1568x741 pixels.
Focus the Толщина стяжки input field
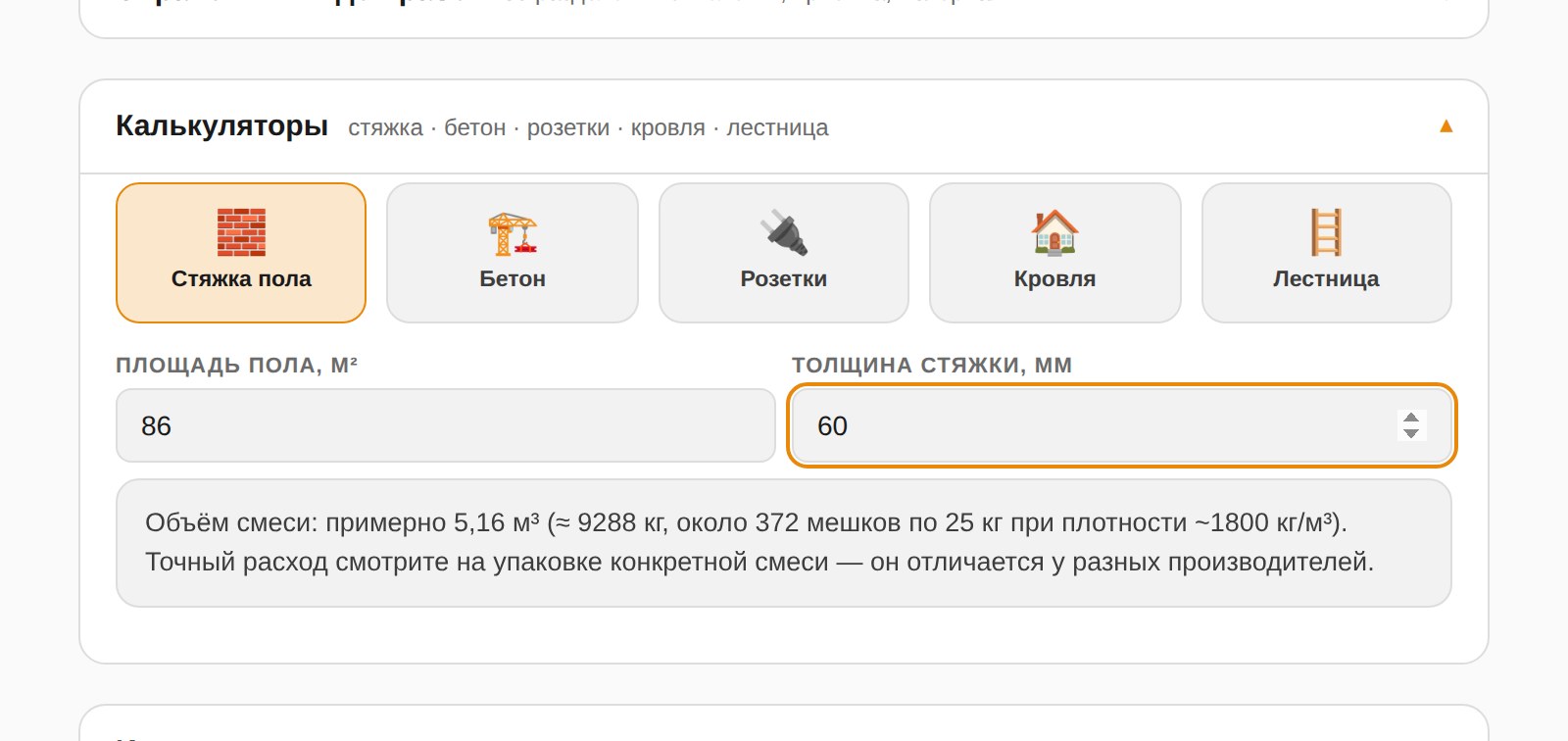(x=1122, y=425)
